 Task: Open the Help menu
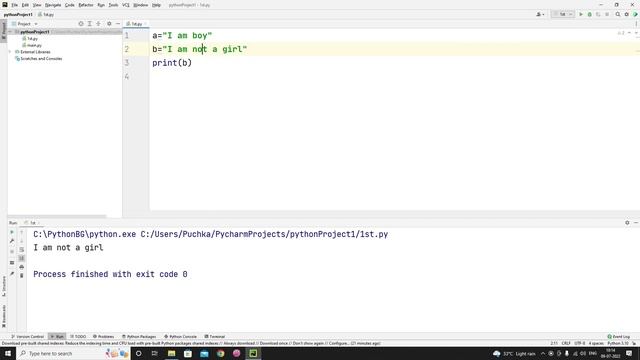[156, 5]
